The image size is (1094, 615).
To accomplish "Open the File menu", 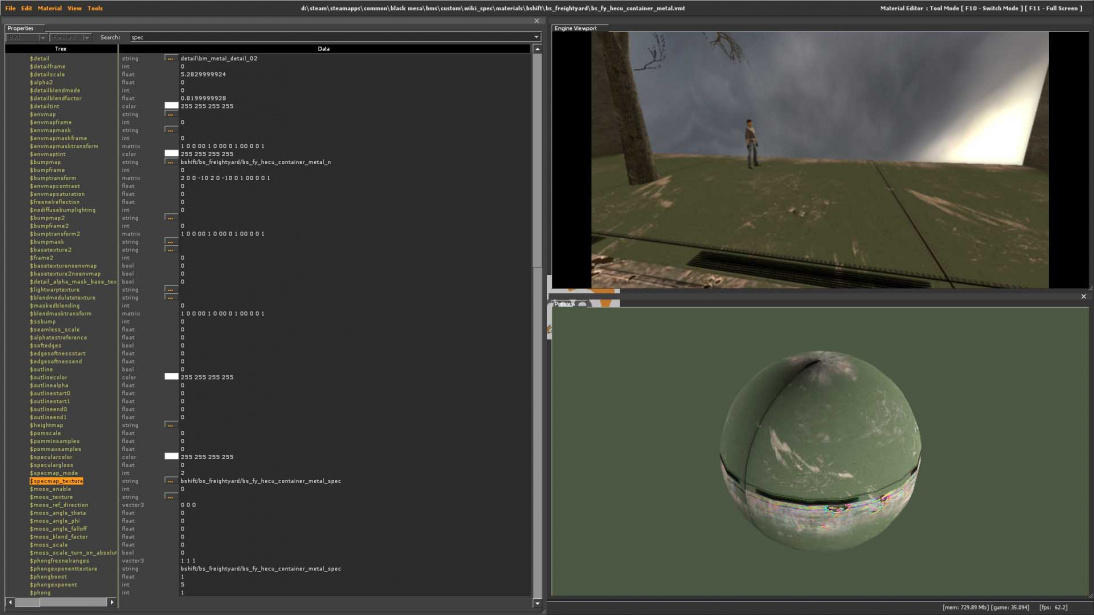I will click(x=10, y=8).
